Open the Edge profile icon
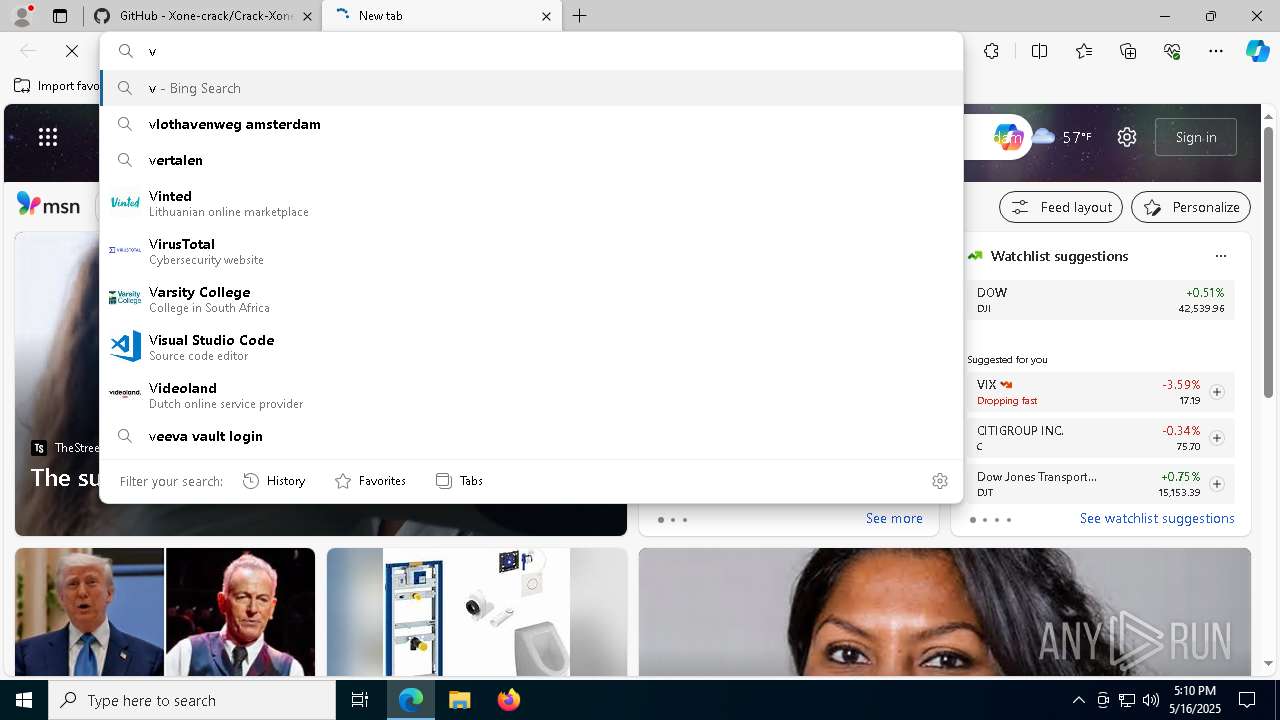The height and width of the screenshot is (720, 1280). coord(22,15)
